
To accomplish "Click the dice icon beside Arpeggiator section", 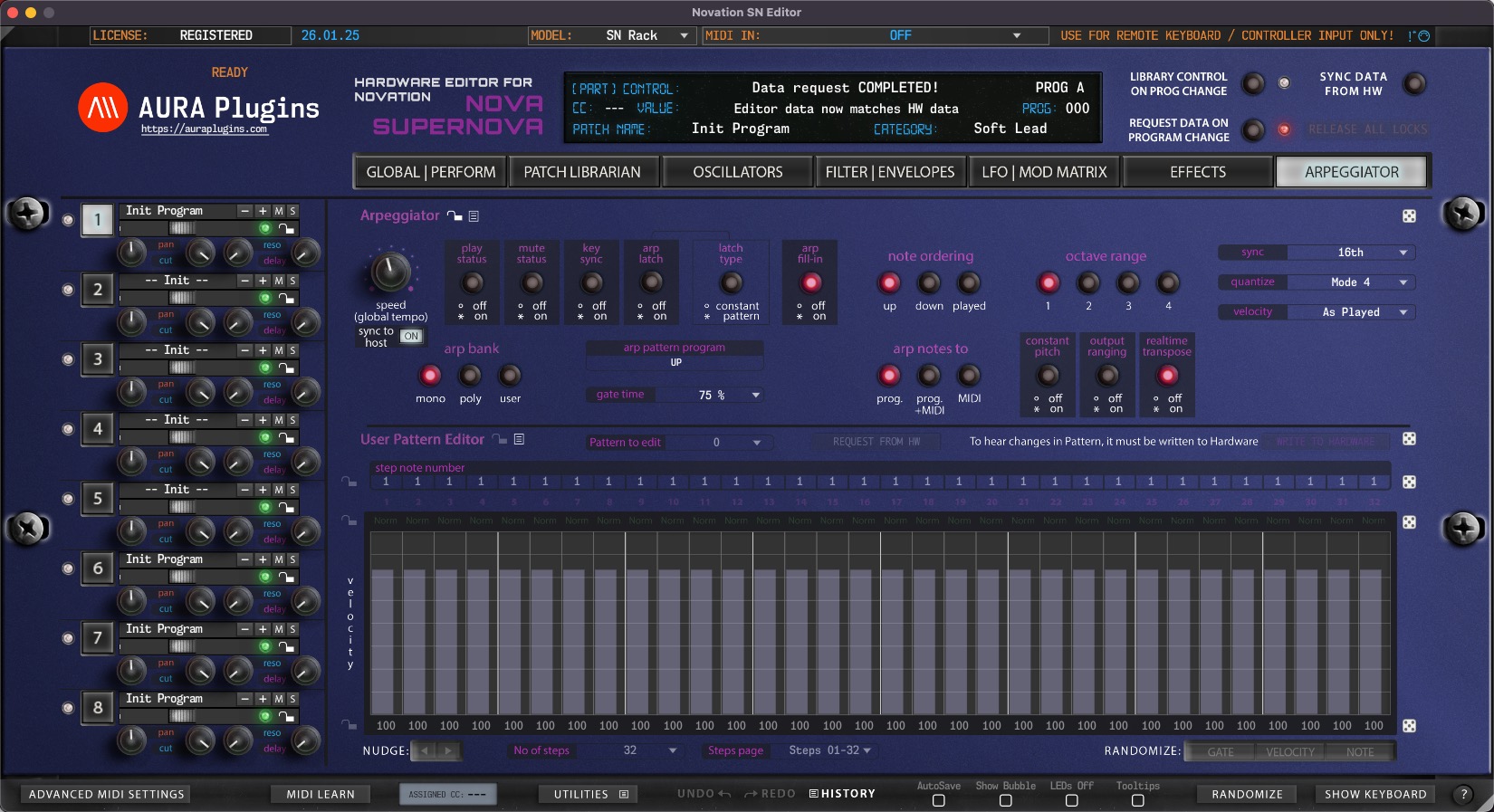I will coord(1409,216).
